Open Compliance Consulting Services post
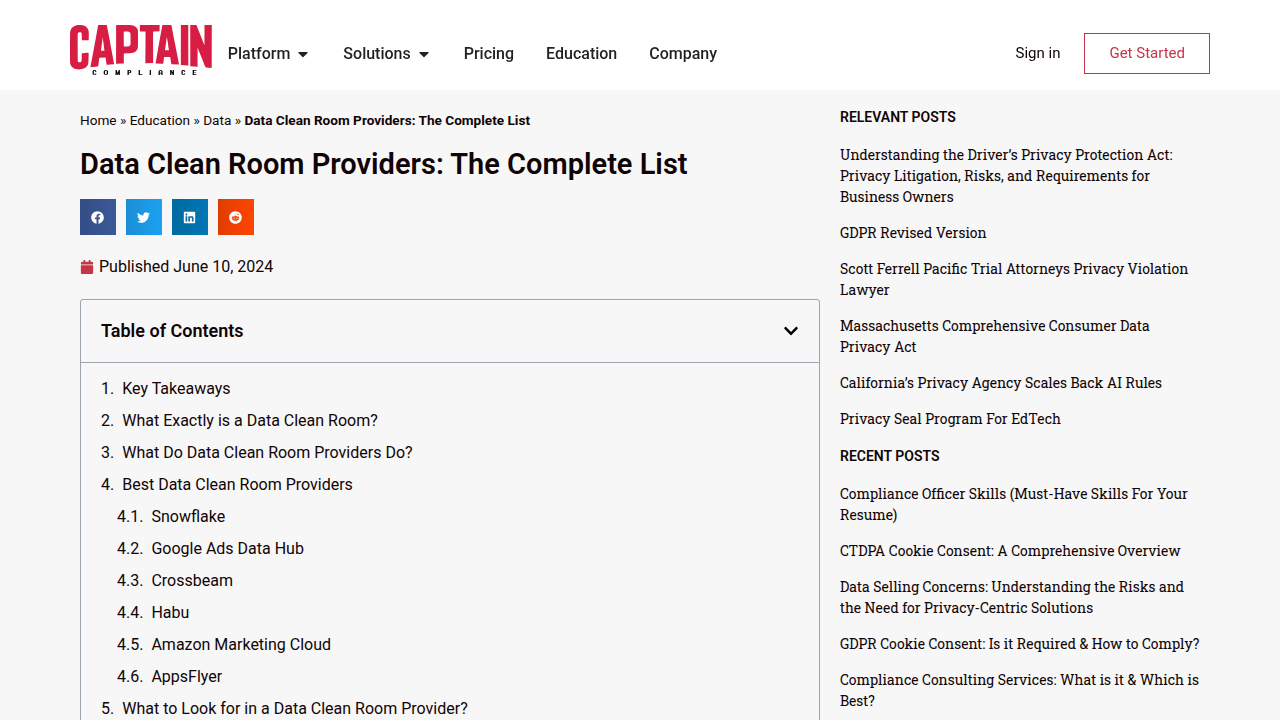Screen dimensions: 1280x720 coord(1019,690)
